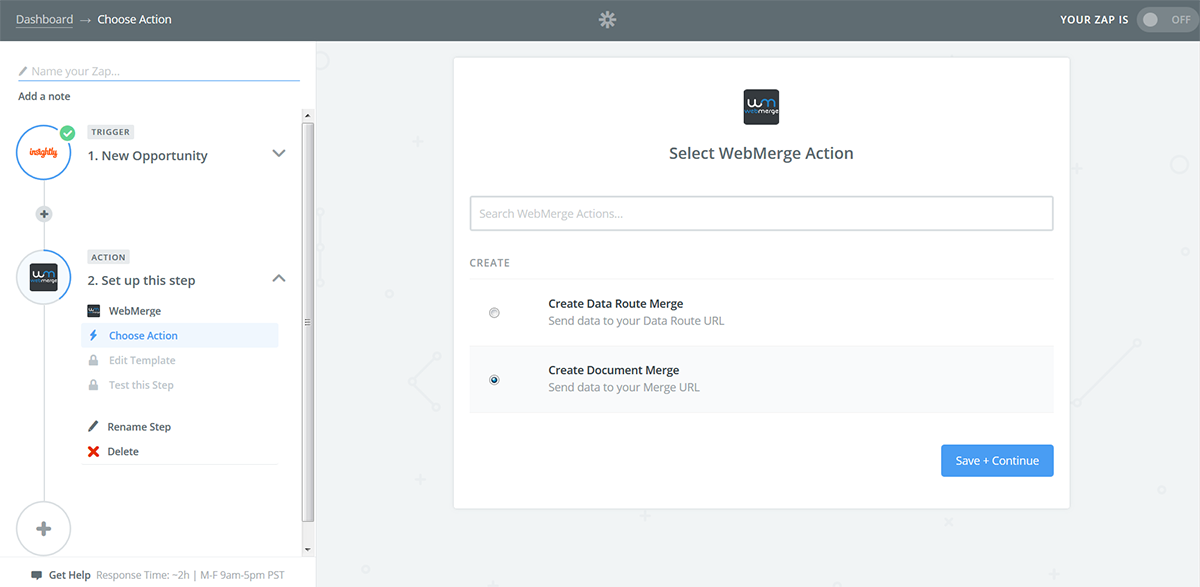Click Send data to your Data Route URL text
The width and height of the screenshot is (1200, 587).
(x=636, y=321)
